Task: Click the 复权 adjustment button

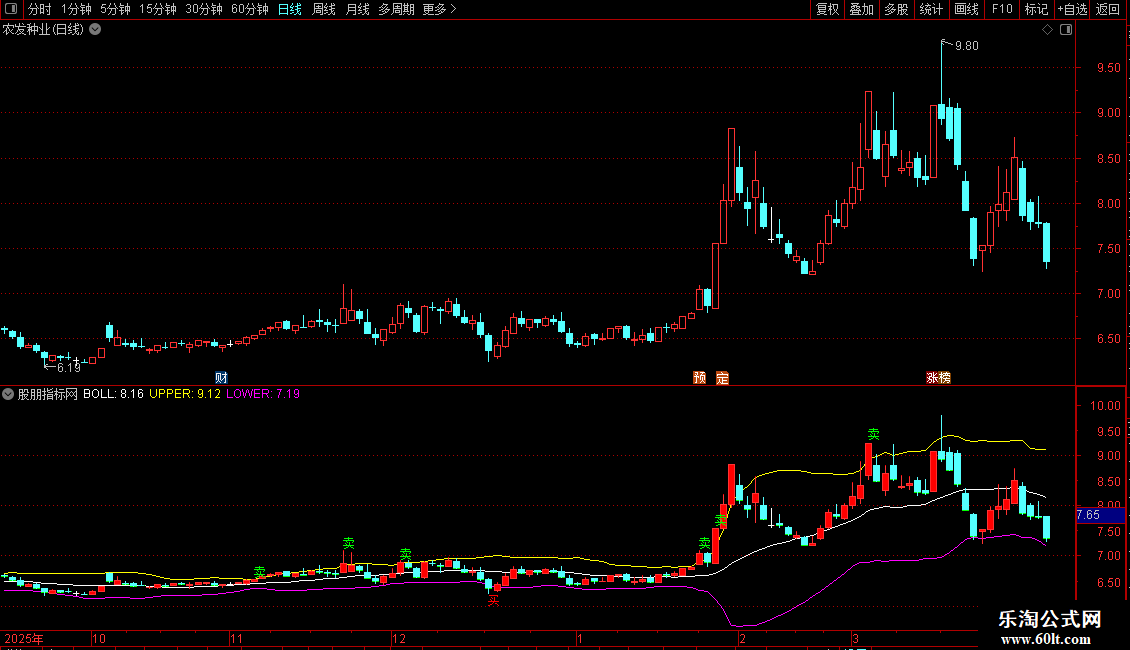Action: coord(827,9)
